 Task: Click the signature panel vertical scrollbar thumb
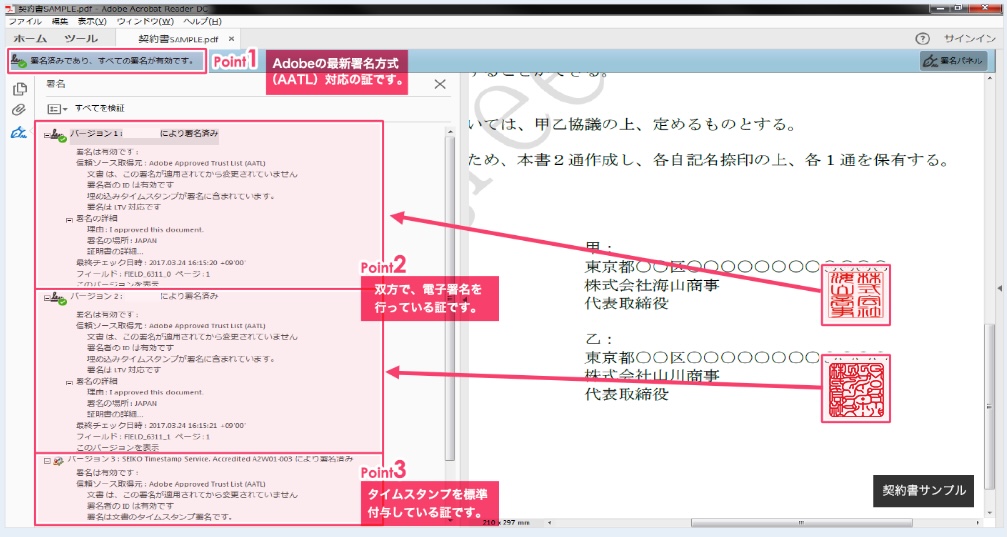[450, 299]
